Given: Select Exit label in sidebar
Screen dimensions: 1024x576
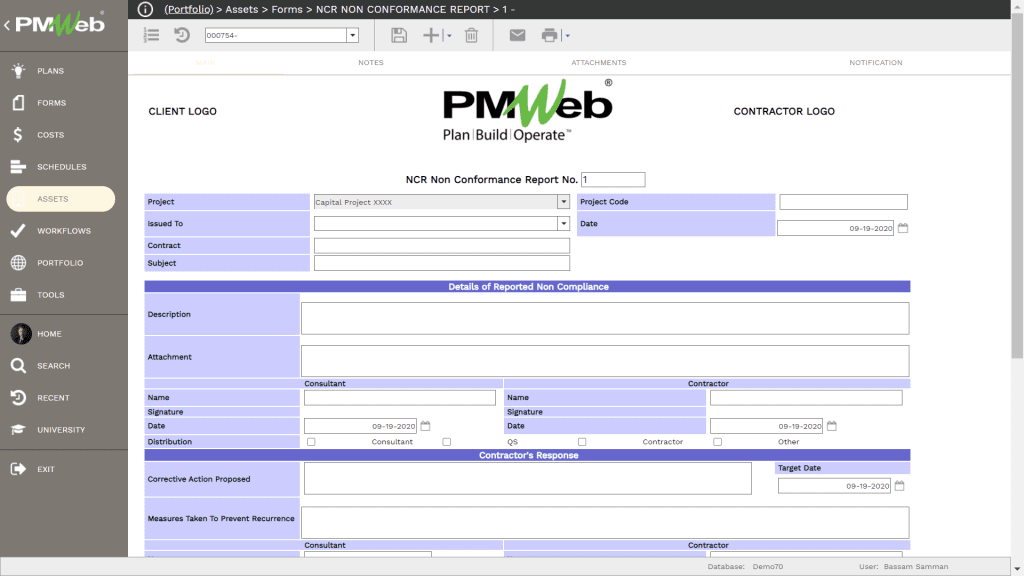Looking at the screenshot, I should [46, 469].
